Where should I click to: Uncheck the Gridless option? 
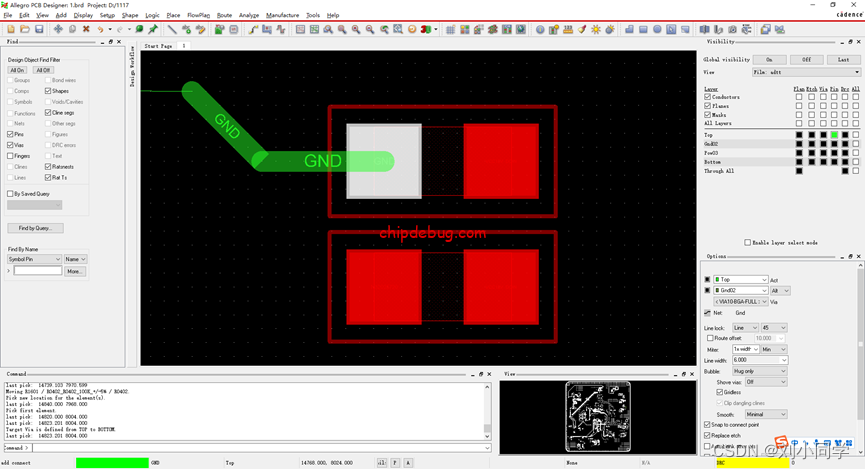(720, 392)
